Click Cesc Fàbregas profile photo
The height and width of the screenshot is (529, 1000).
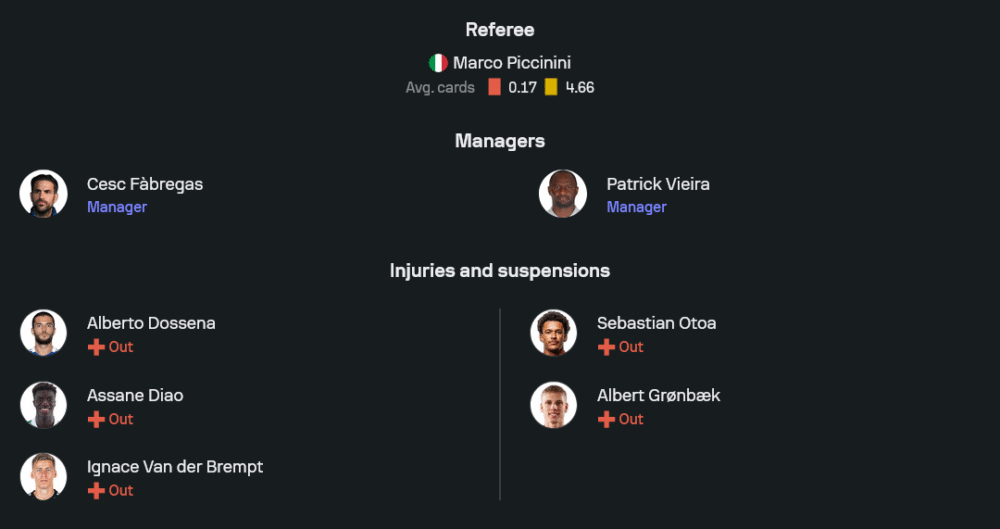click(x=43, y=193)
